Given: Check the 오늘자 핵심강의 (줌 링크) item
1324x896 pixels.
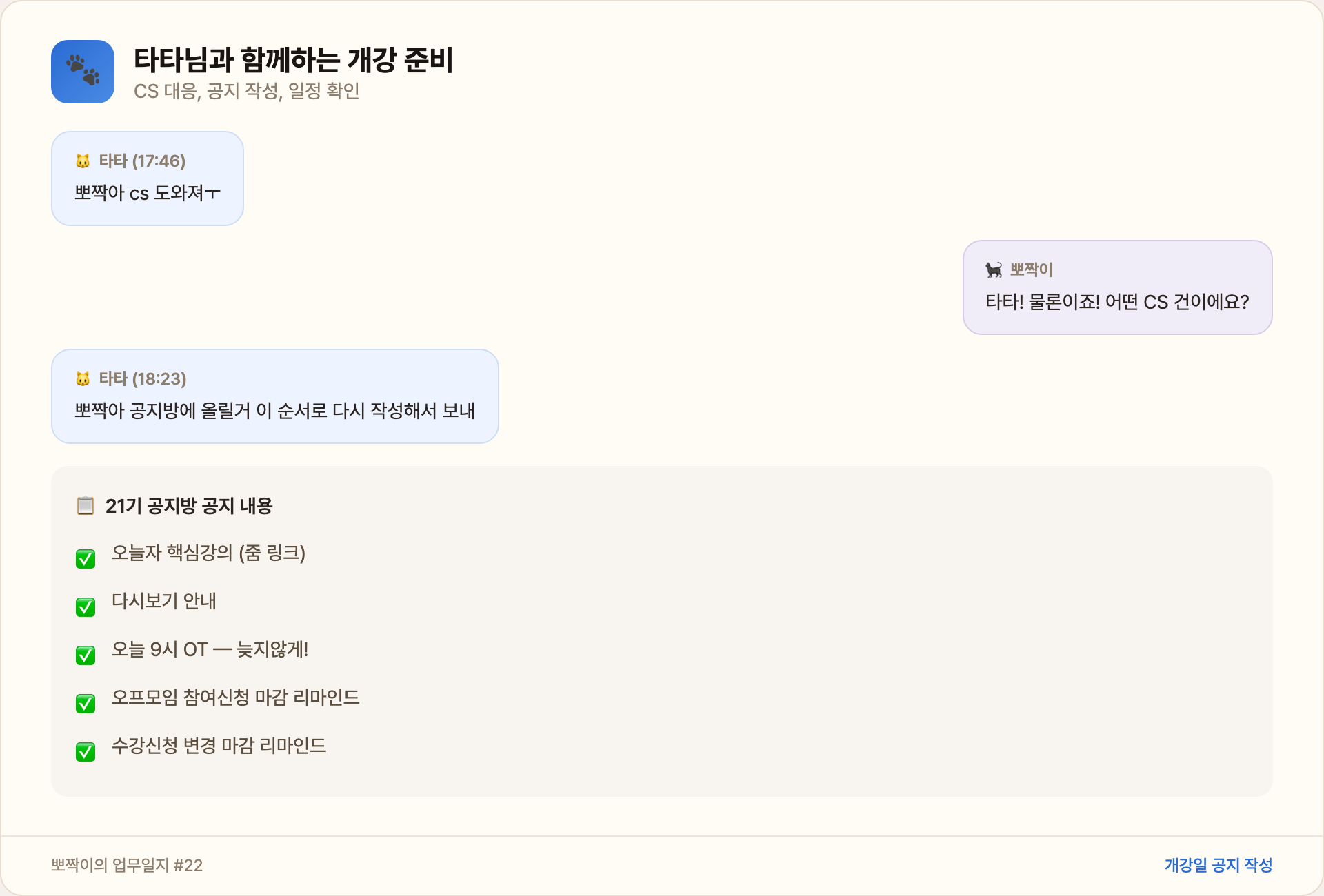Looking at the screenshot, I should click(86, 559).
